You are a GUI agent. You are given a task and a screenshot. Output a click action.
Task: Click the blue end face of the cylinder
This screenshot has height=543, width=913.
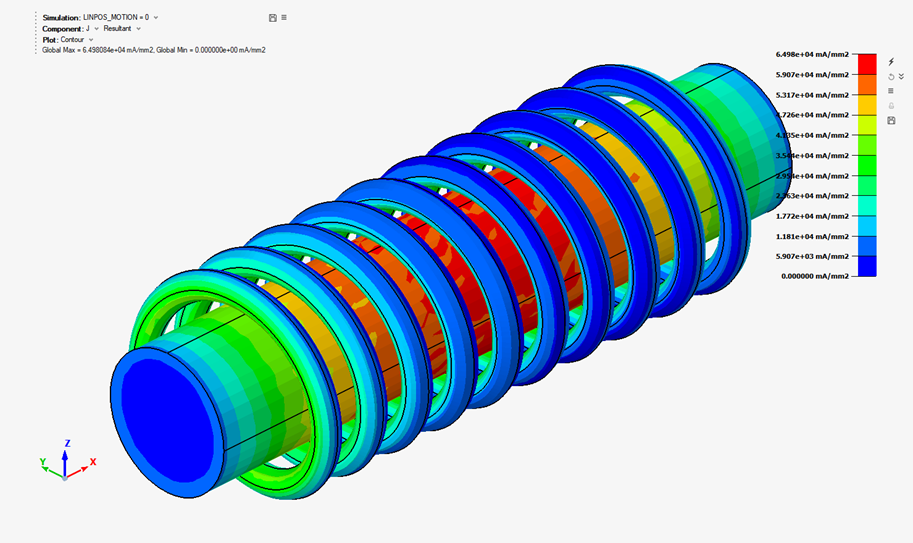[169, 424]
